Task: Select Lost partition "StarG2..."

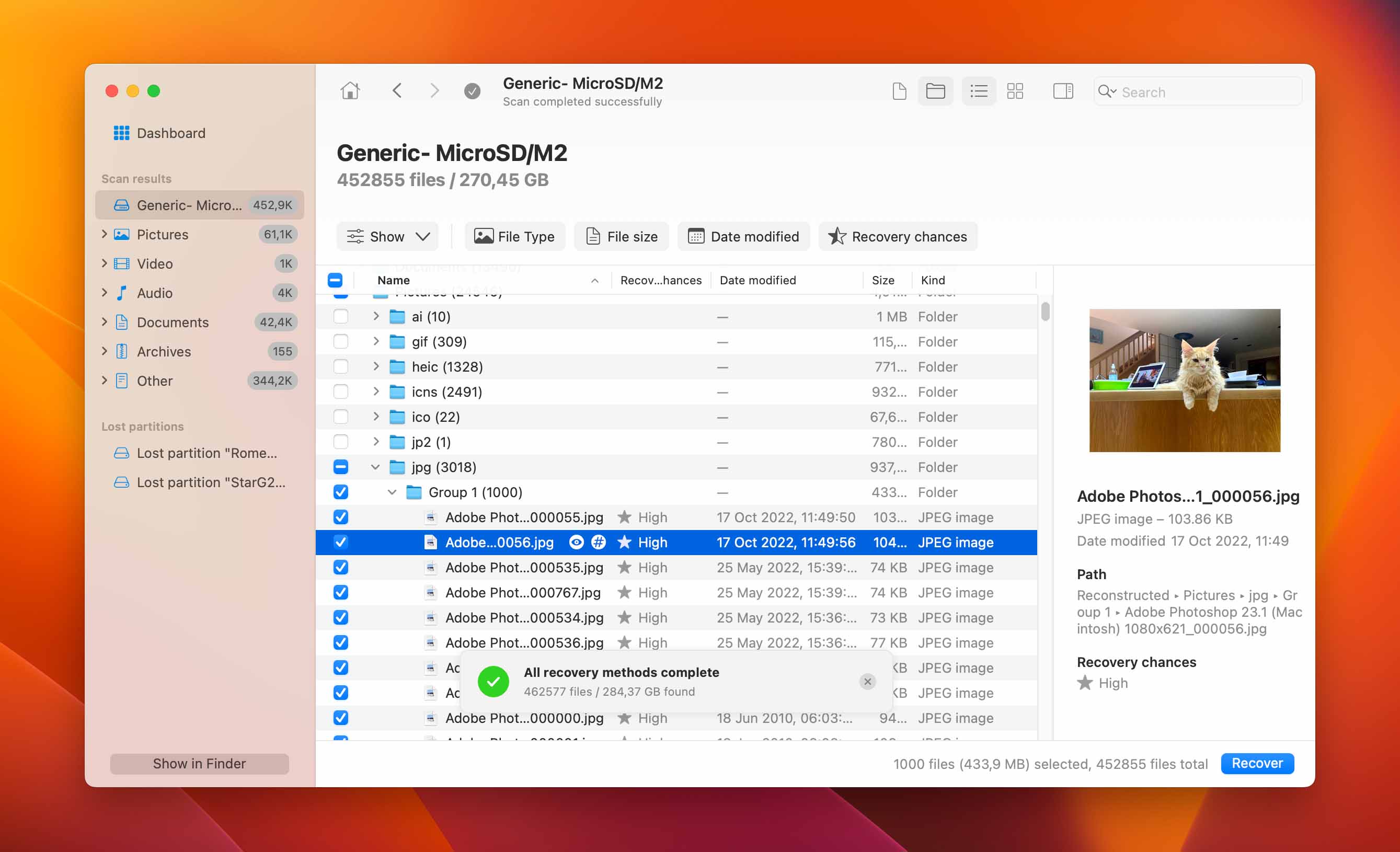Action: click(200, 482)
